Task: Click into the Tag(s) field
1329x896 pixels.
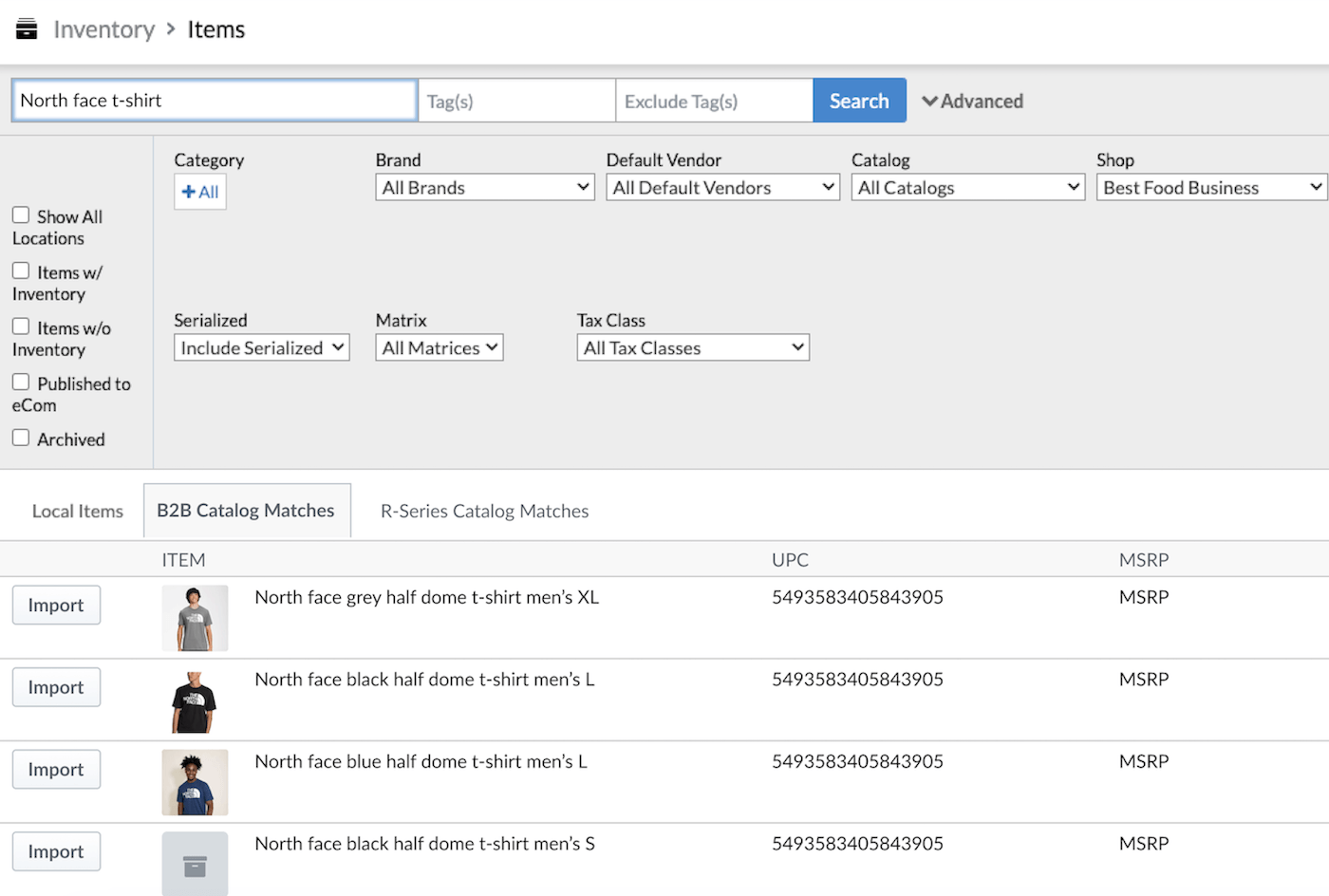Action: coord(516,101)
